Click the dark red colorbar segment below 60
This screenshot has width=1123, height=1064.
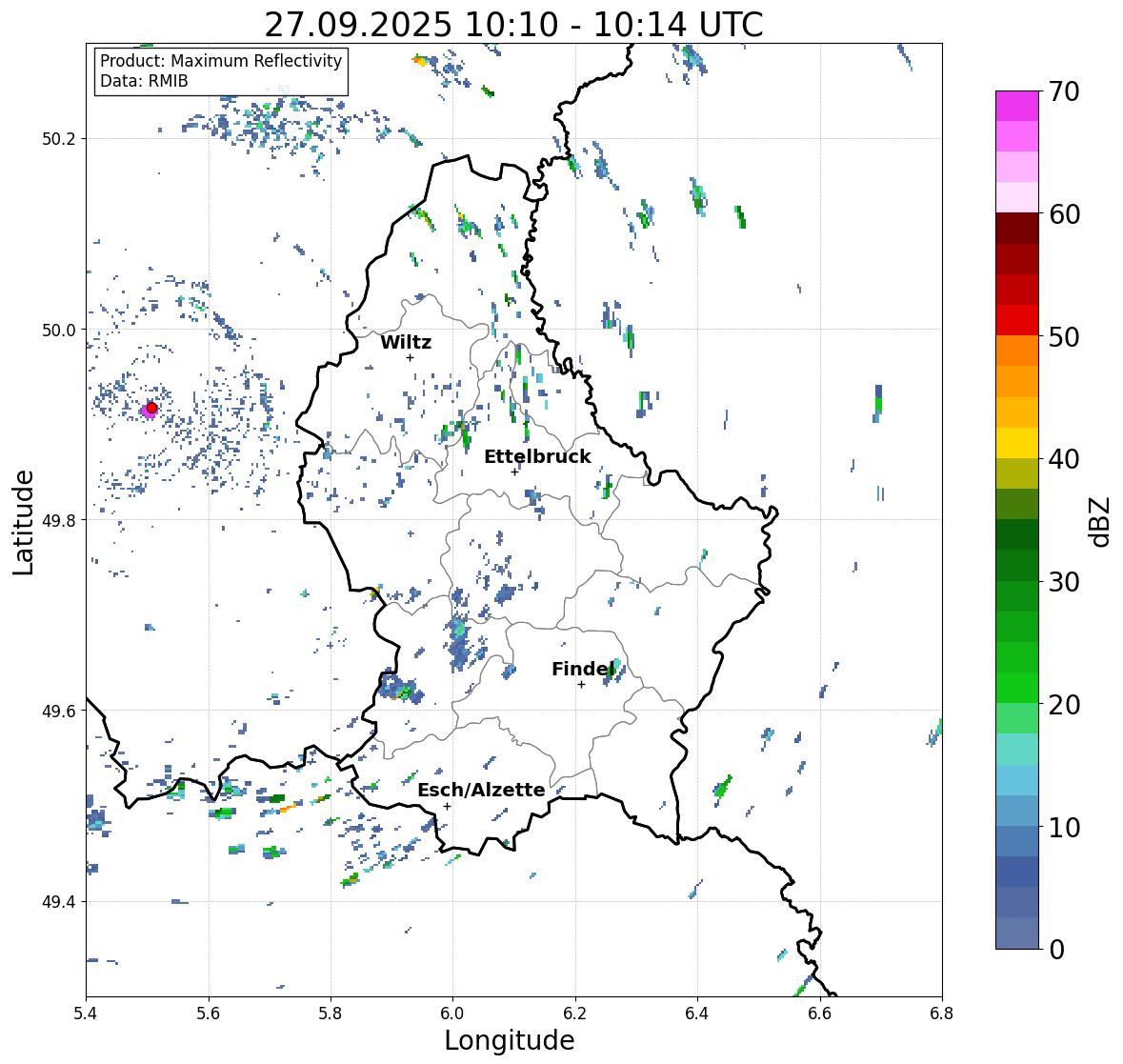click(x=1017, y=228)
